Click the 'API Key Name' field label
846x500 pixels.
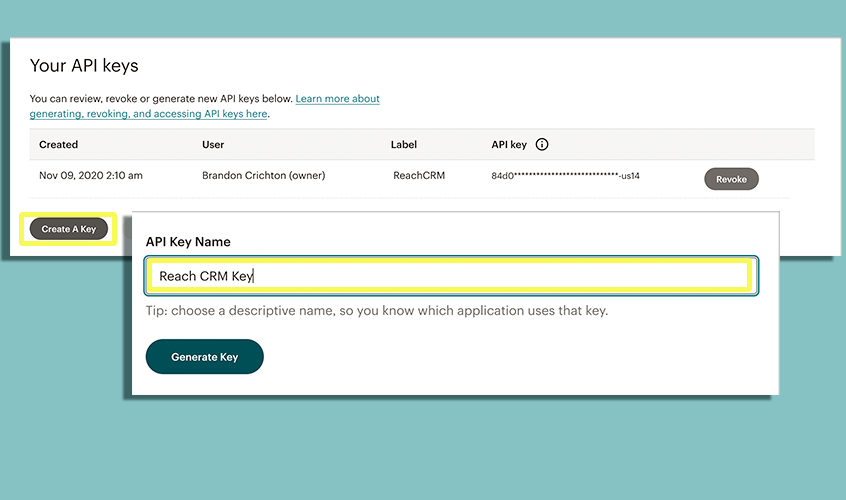coord(188,242)
